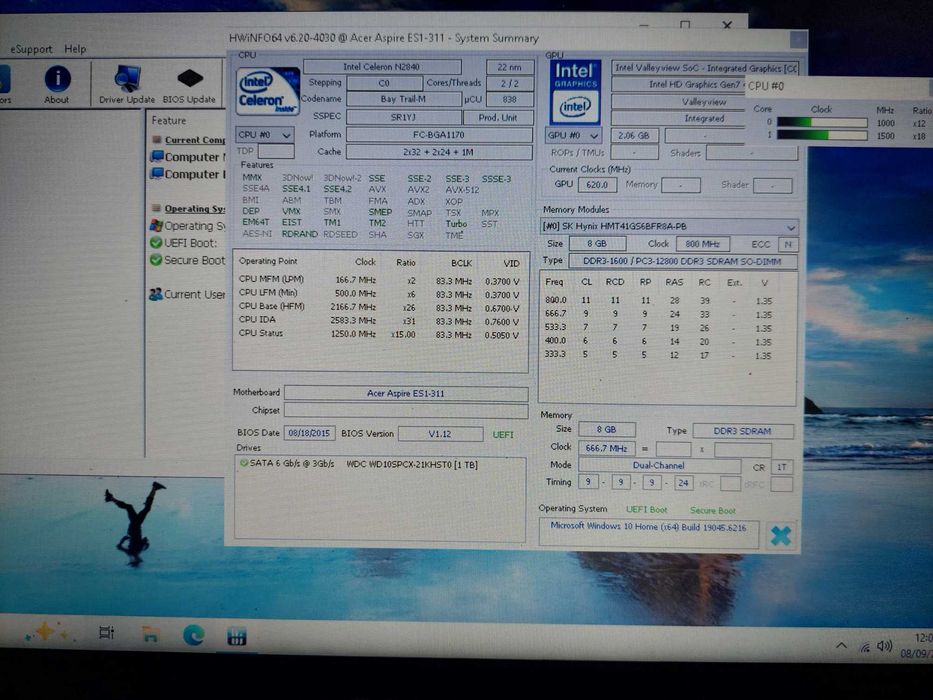Click the UEFI Boot green check icon
Viewport: 933px width, 700px height.
(x=156, y=243)
